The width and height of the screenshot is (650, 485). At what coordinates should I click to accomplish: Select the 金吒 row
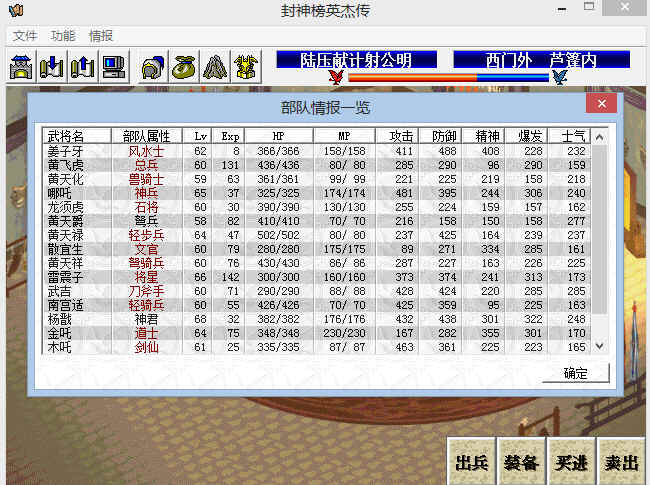tap(317, 333)
